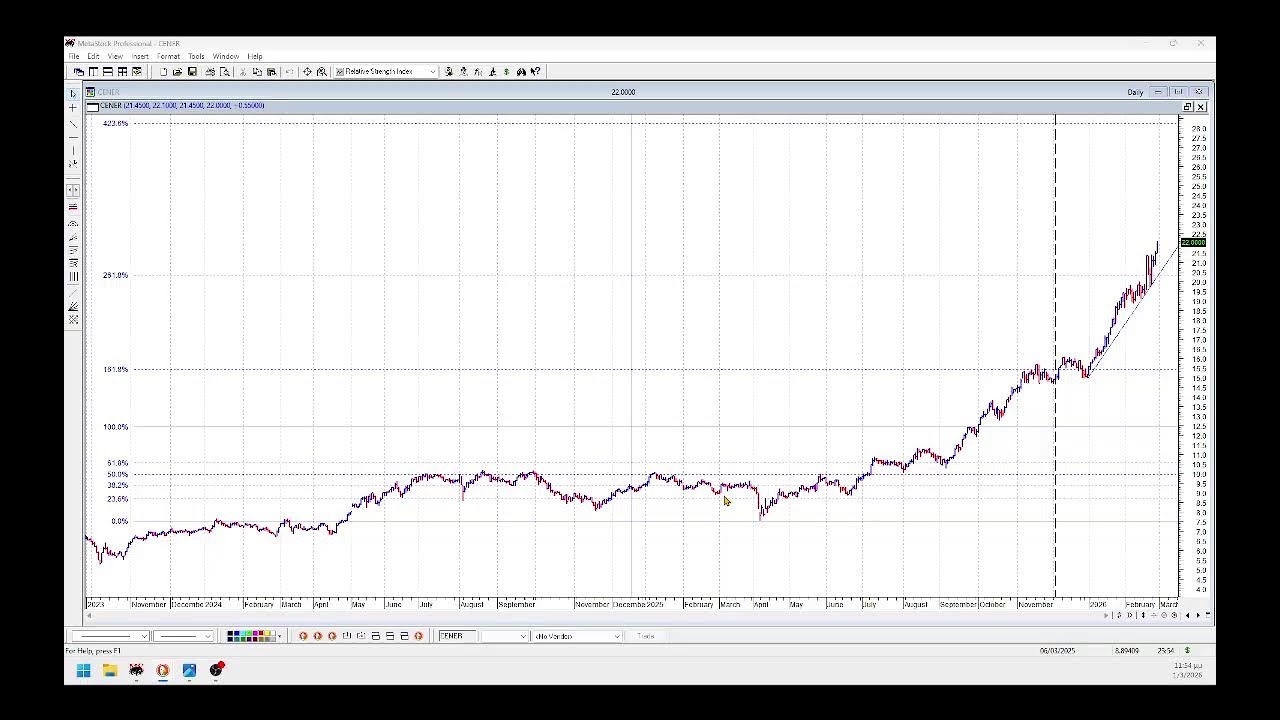1280x720 pixels.
Task: Open the Help menu
Action: 255,57
